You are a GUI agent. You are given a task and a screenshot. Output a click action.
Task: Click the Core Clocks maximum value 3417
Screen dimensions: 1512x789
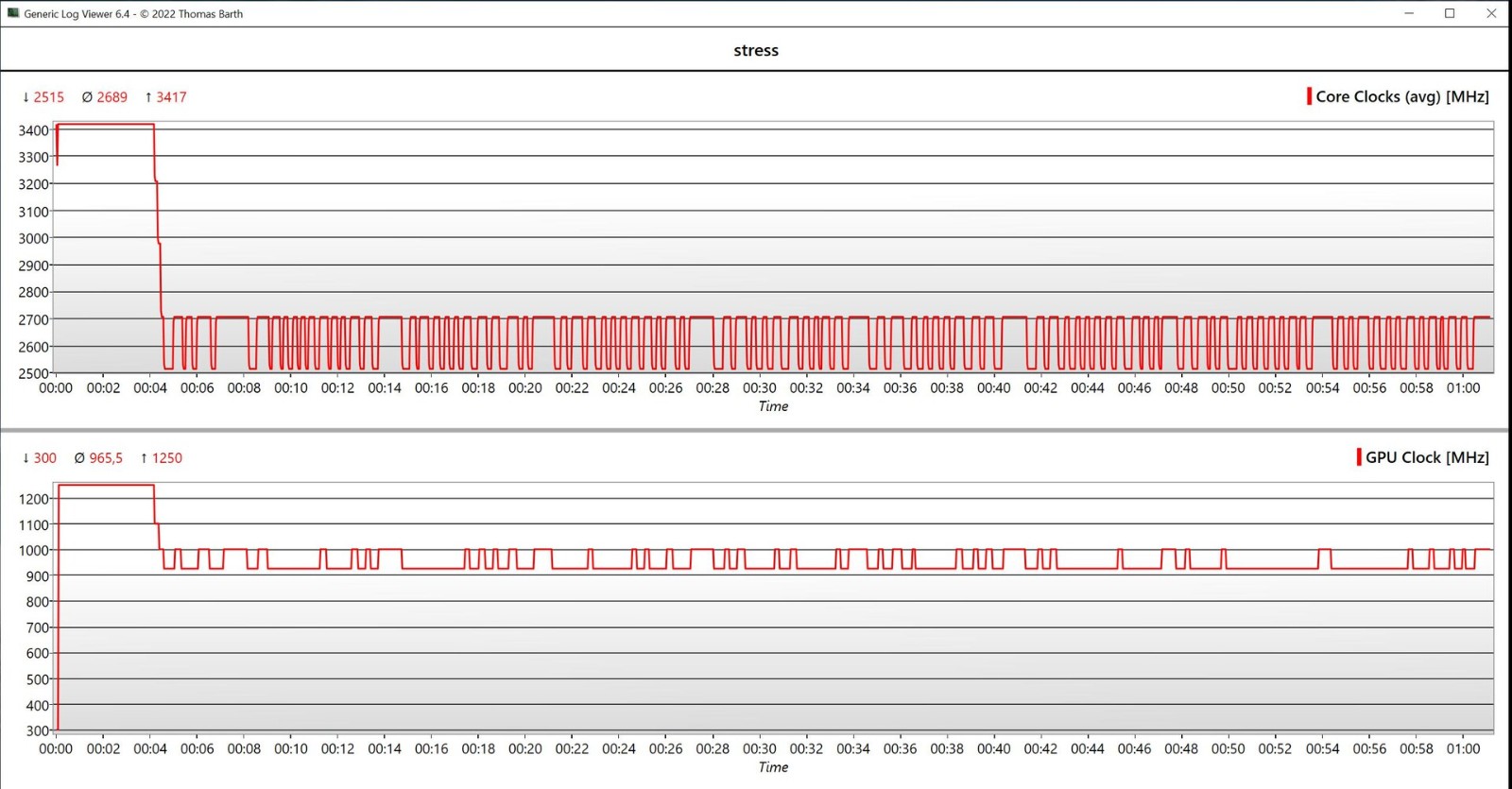click(x=171, y=97)
